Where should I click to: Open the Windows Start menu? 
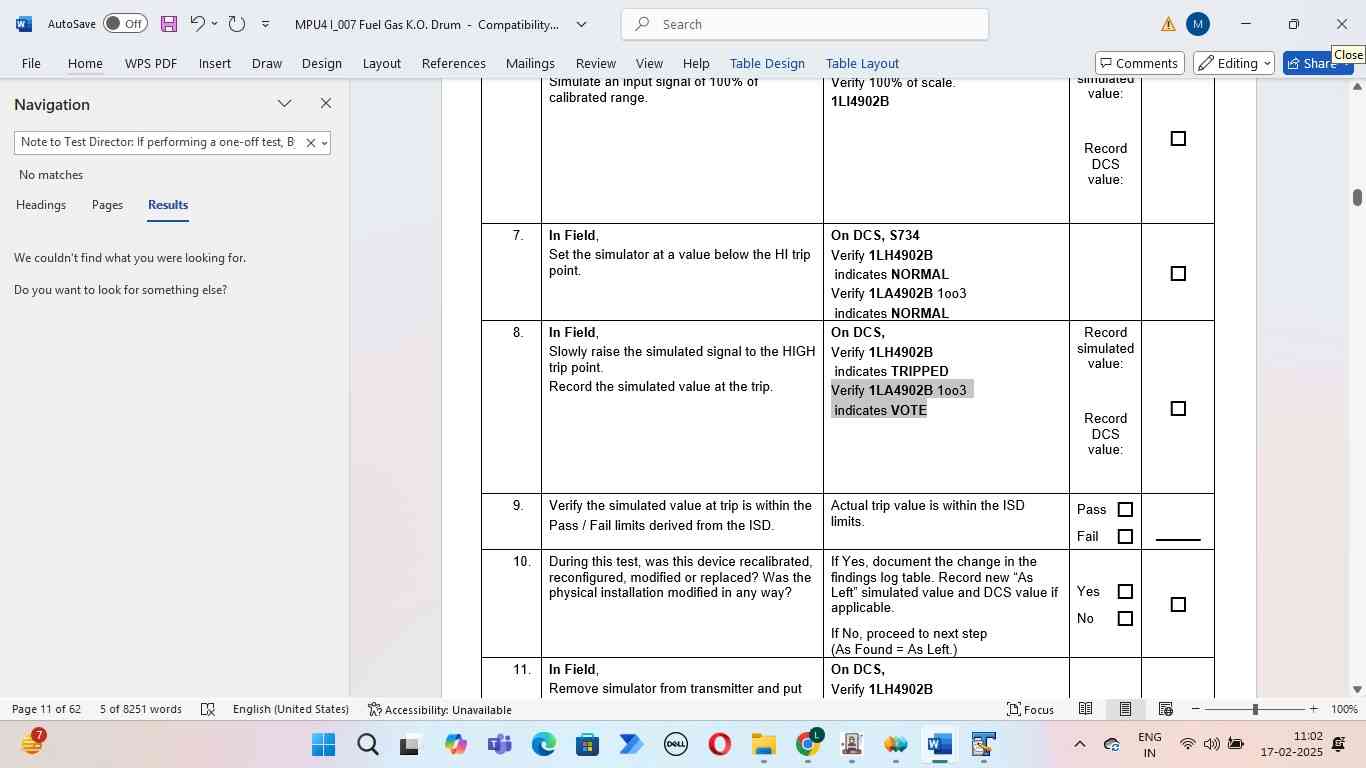pyautogui.click(x=324, y=745)
